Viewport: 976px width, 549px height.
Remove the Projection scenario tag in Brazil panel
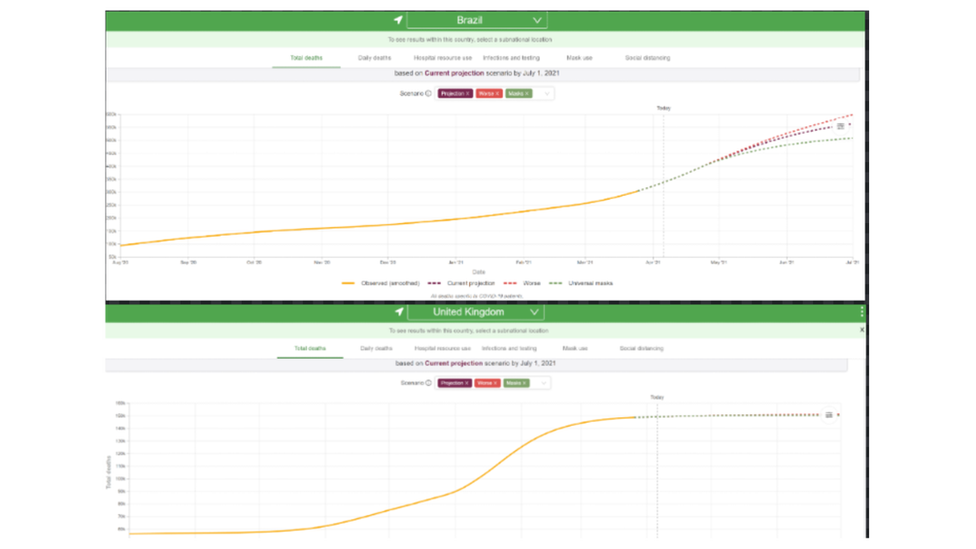pyautogui.click(x=468, y=93)
